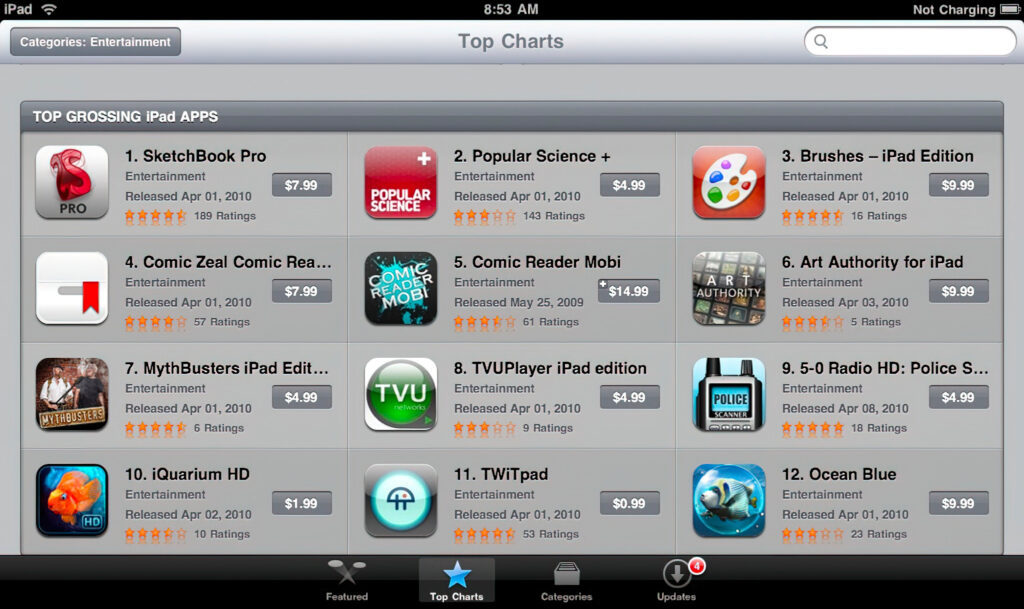Buy SketchBook Pro for $7.99
This screenshot has height=609, width=1024.
(x=301, y=185)
